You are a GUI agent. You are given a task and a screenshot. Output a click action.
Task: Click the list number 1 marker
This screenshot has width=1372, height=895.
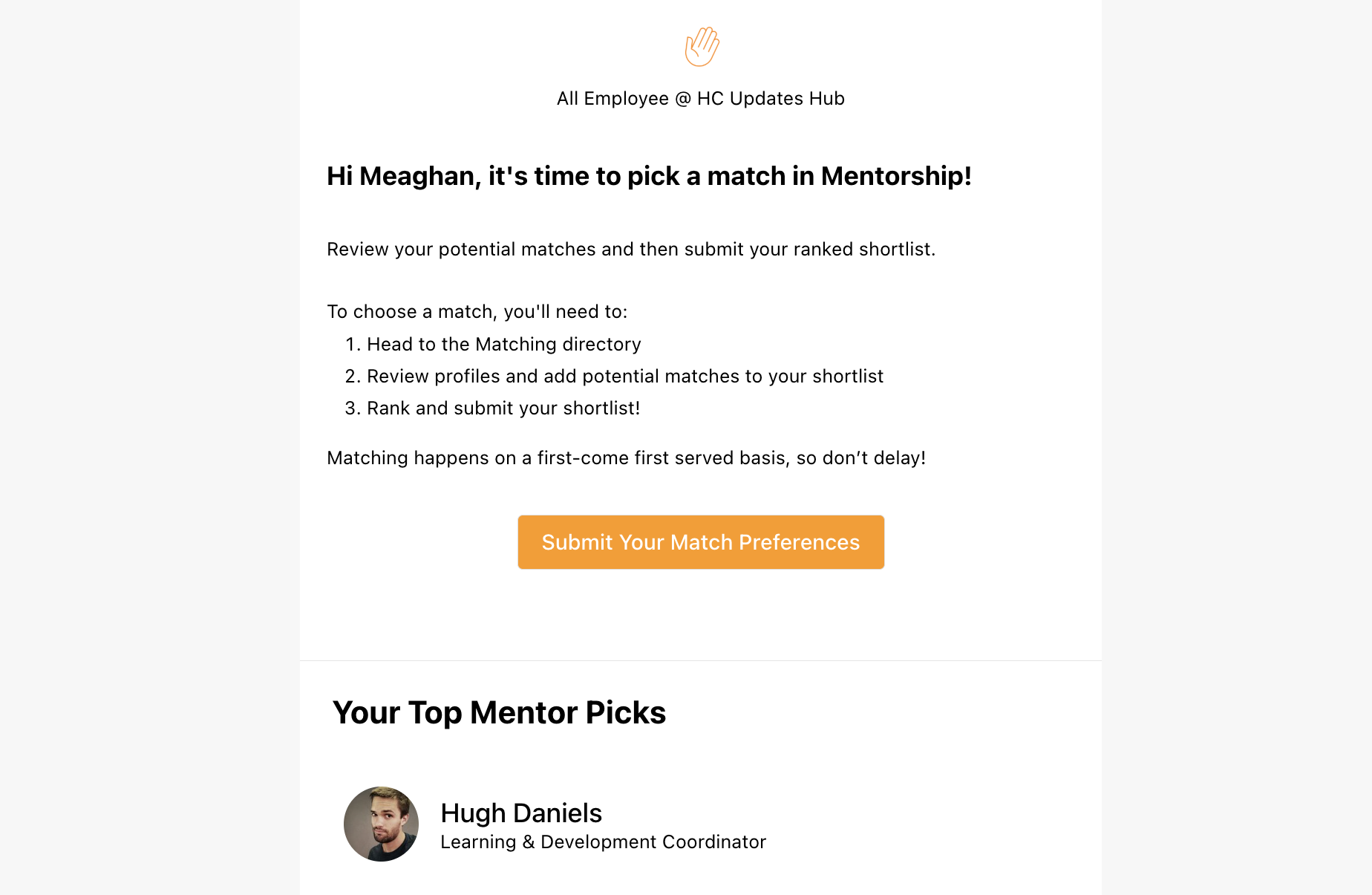coord(352,345)
